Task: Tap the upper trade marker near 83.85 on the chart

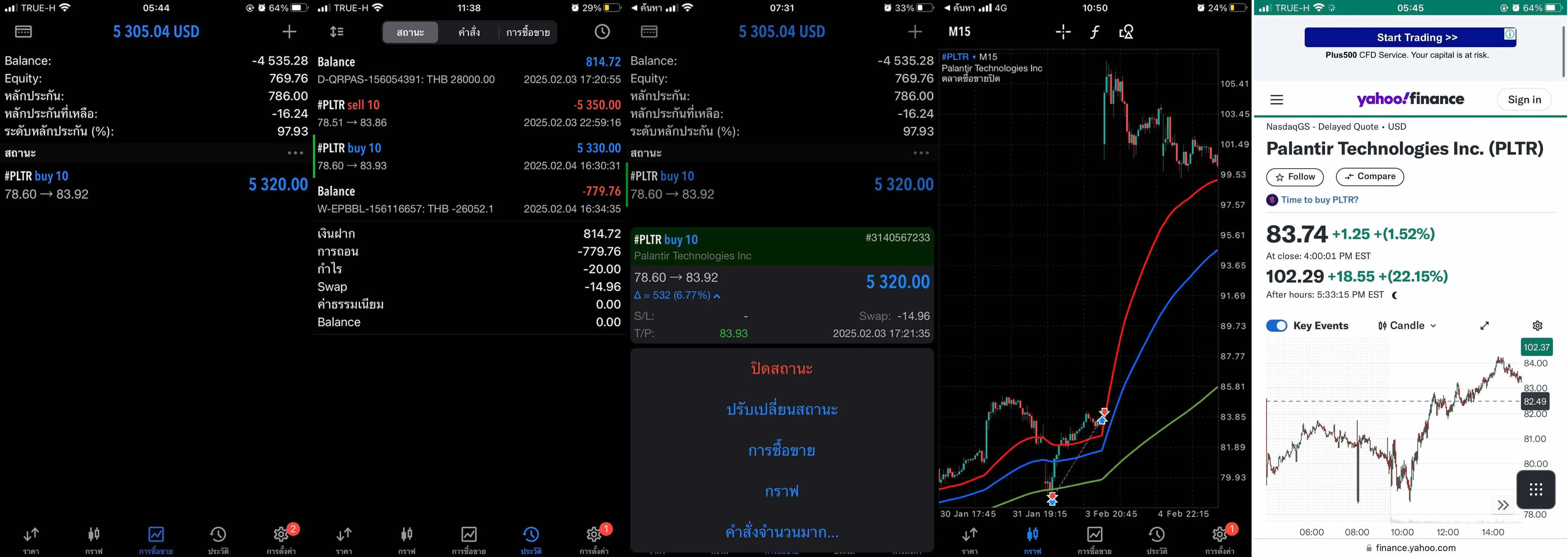Action: point(1103,416)
